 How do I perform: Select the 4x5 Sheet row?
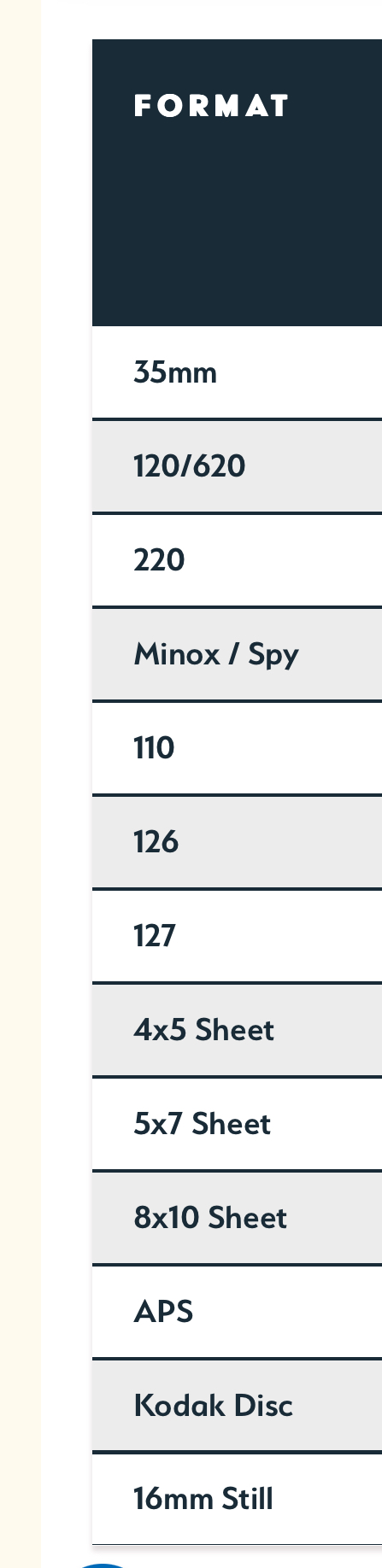(237, 1030)
